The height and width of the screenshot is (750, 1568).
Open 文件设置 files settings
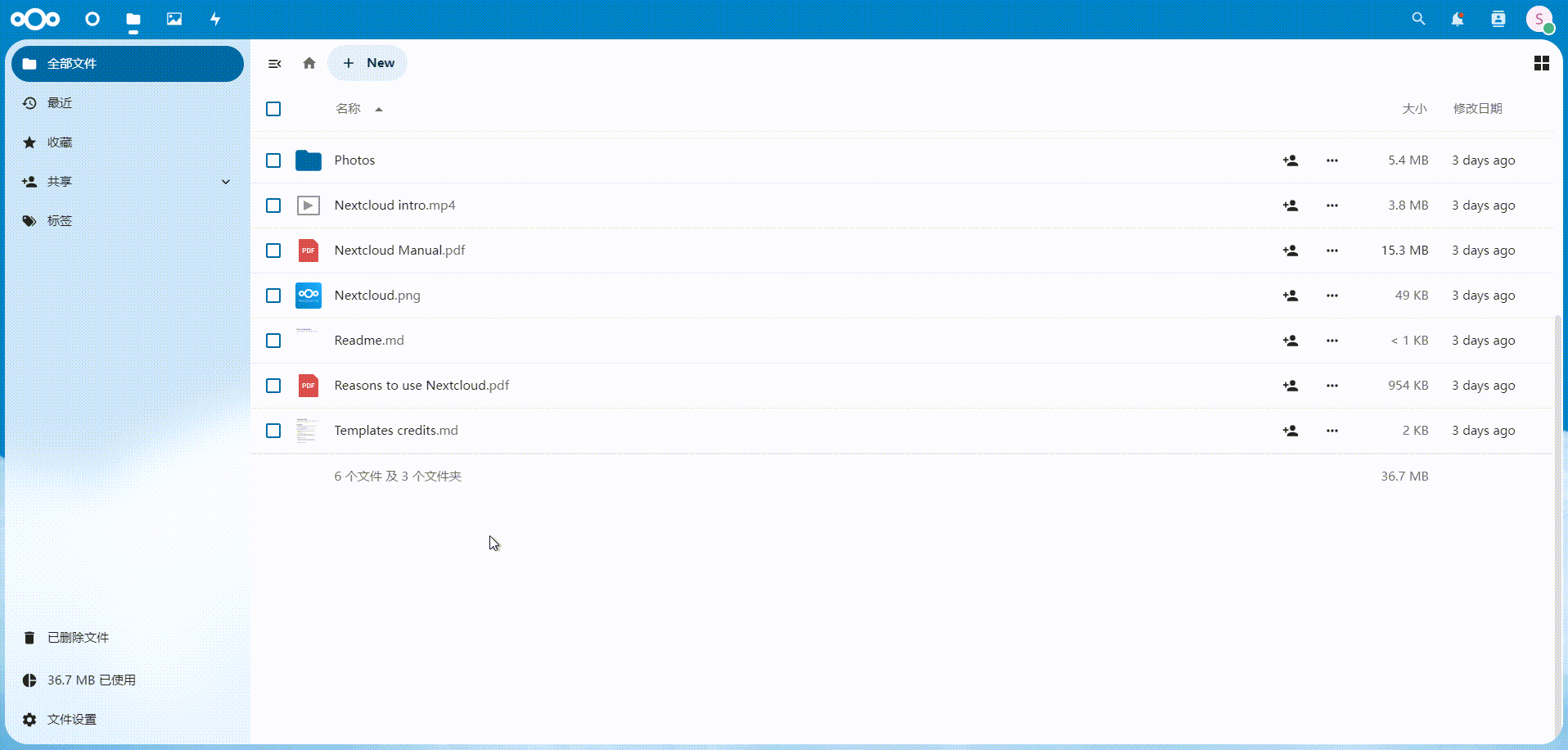pos(128,720)
